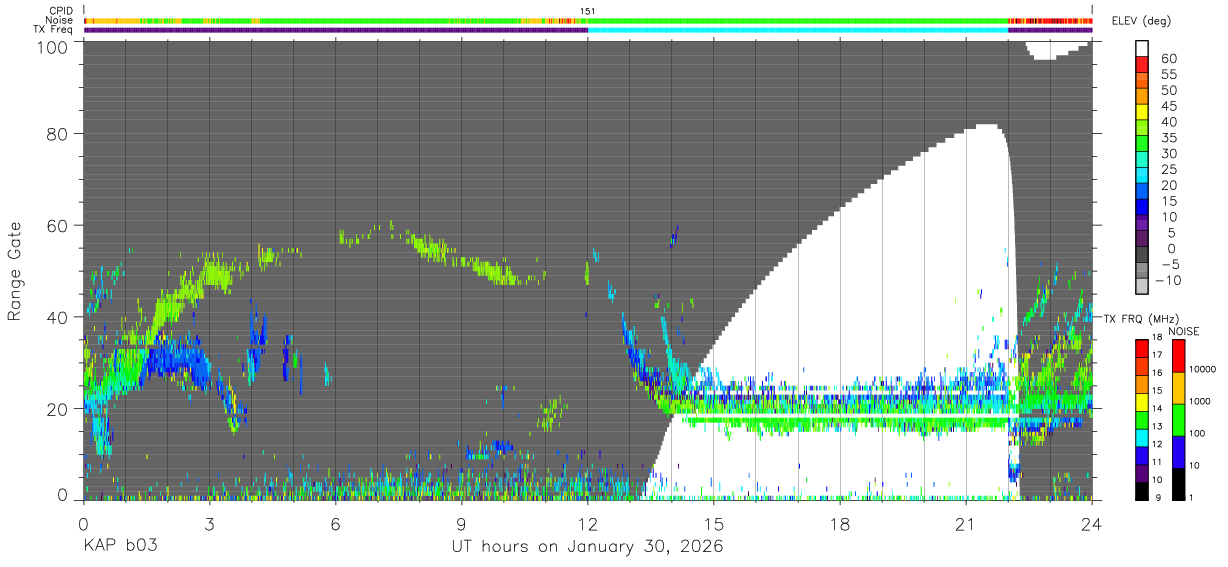The height and width of the screenshot is (567, 1228).
Task: Click the 1000 tick on NOISE scale
Action: [x=1200, y=402]
